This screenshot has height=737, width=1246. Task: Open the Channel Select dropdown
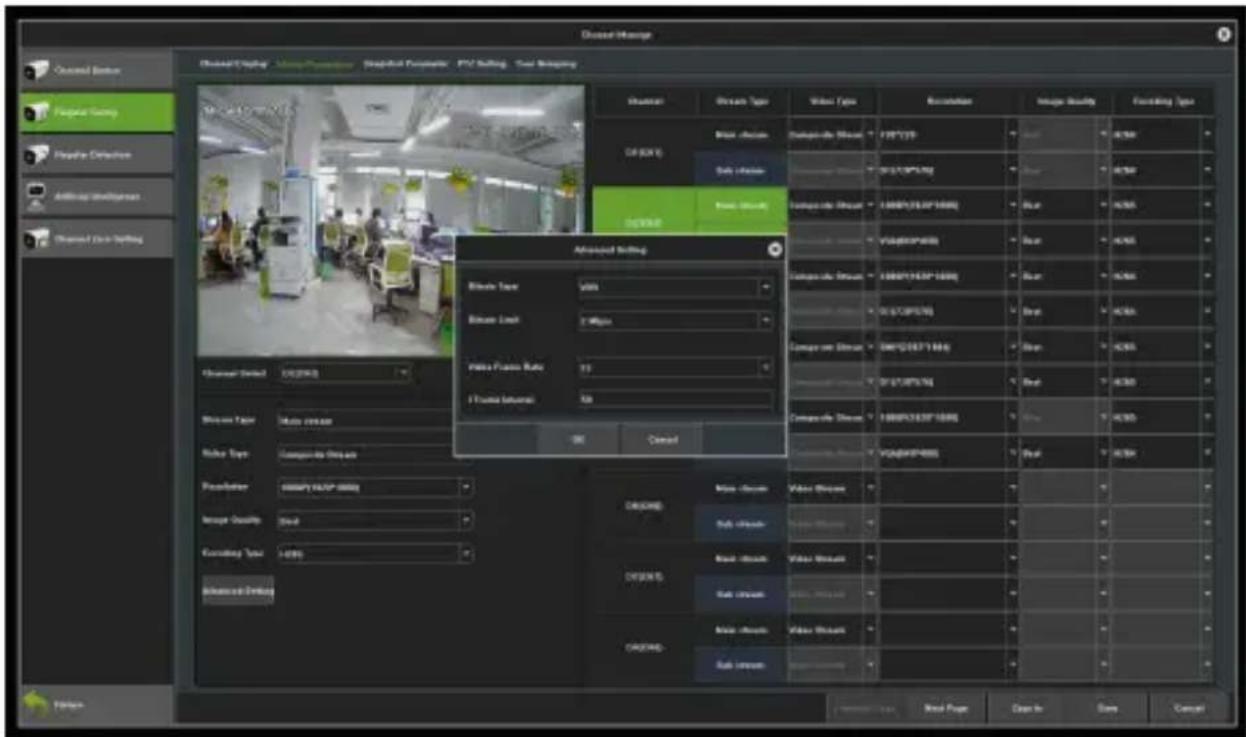click(x=344, y=373)
